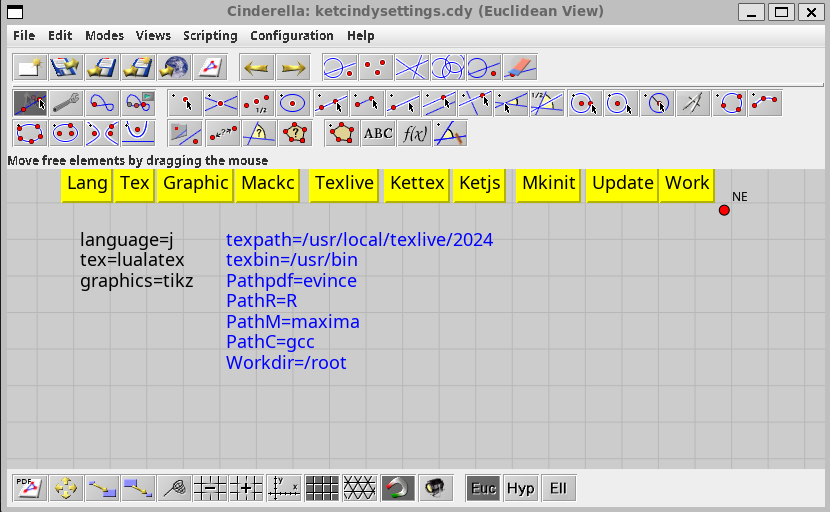Select the angle bisector tool
This screenshot has width=830, height=512.
tap(547, 103)
